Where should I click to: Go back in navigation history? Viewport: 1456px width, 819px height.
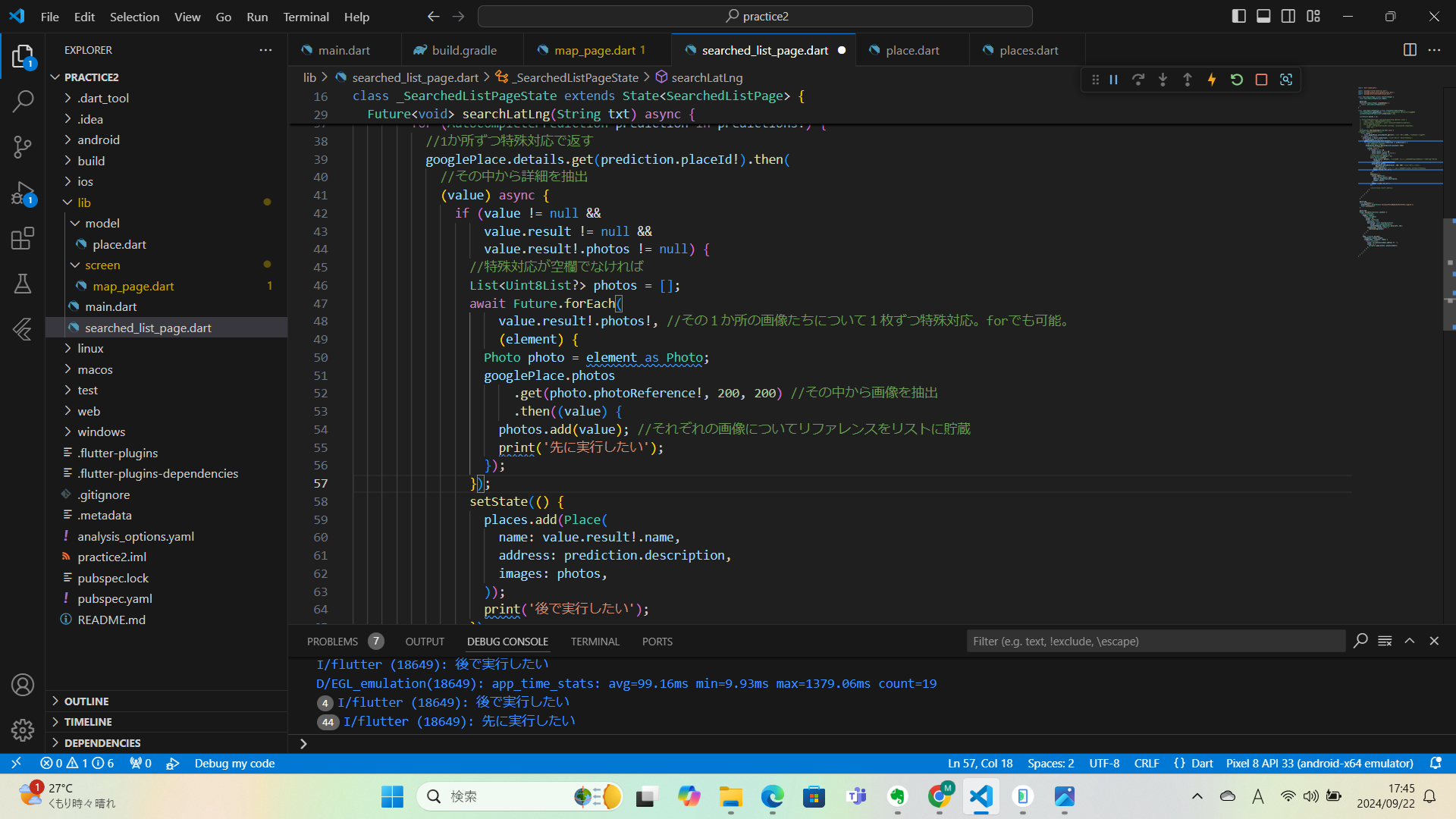433,17
